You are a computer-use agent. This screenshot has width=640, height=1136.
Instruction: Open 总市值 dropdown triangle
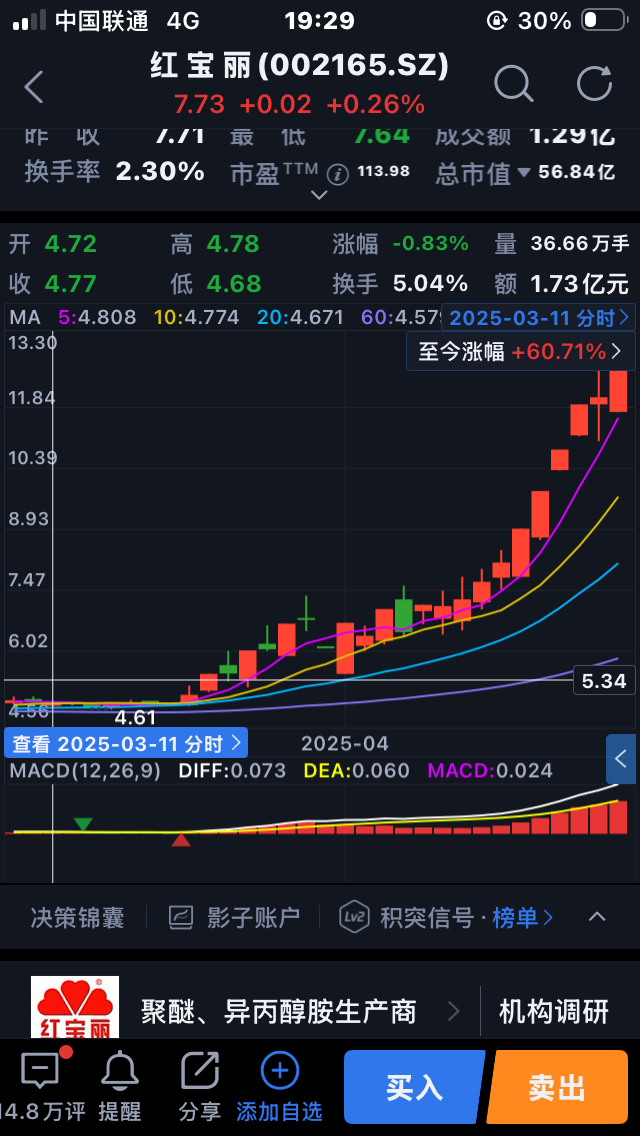(x=524, y=173)
